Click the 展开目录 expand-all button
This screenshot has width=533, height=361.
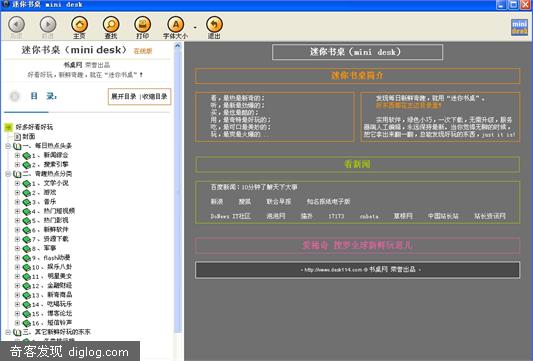pyautogui.click(x=124, y=97)
